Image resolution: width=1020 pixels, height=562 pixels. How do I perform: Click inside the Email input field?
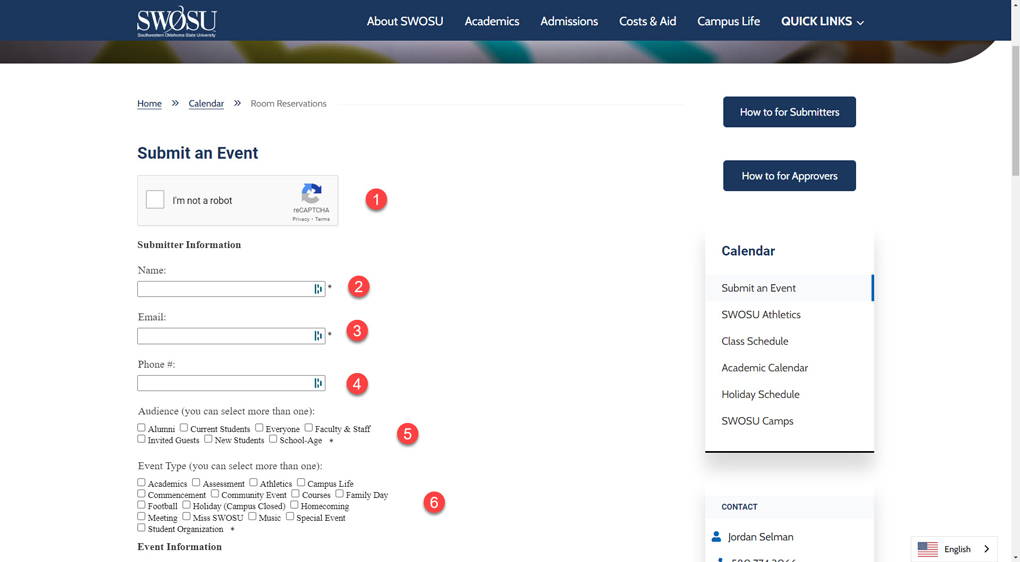coord(231,336)
